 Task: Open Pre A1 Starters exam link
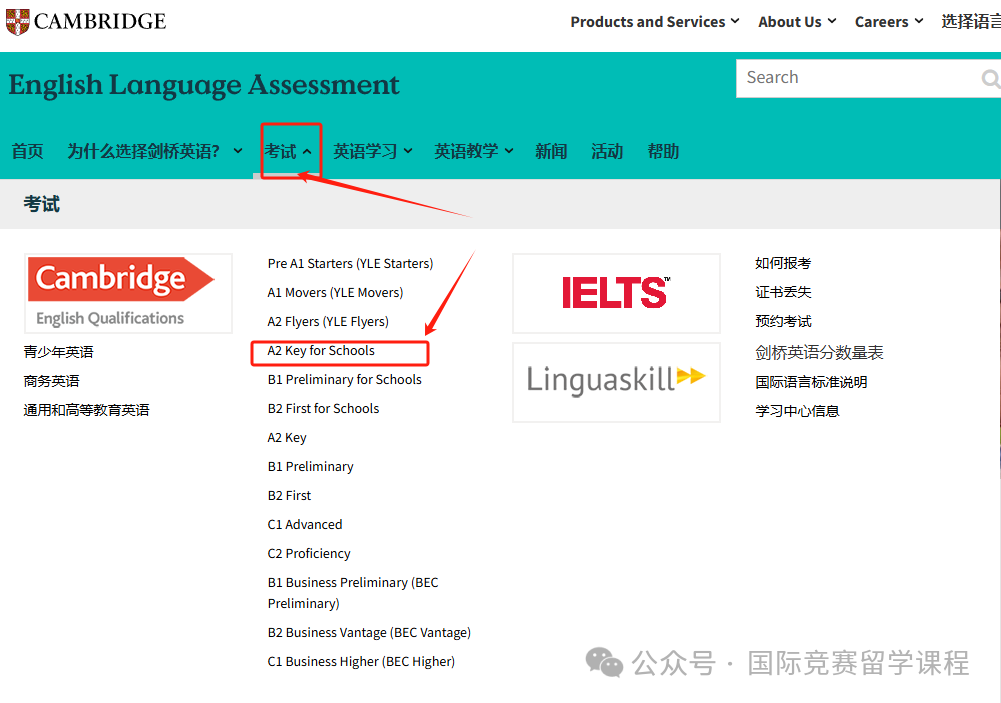point(350,264)
